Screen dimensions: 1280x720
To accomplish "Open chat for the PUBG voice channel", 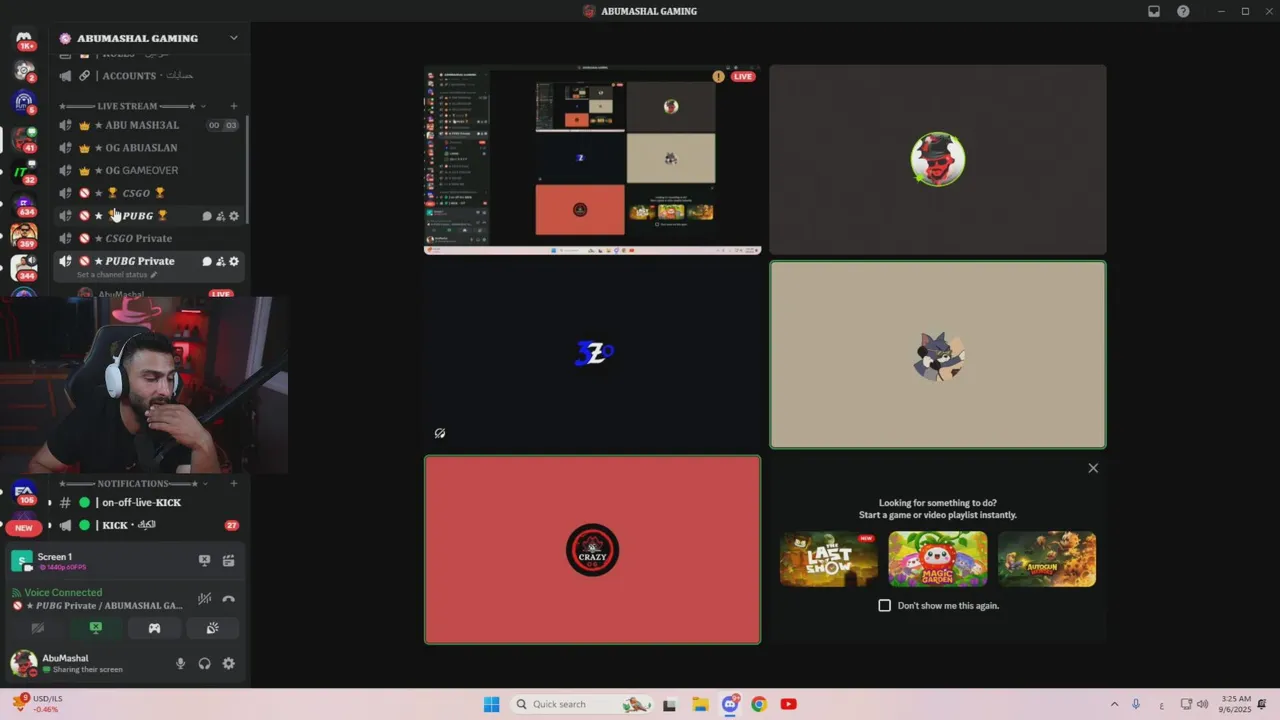I will coord(207,216).
